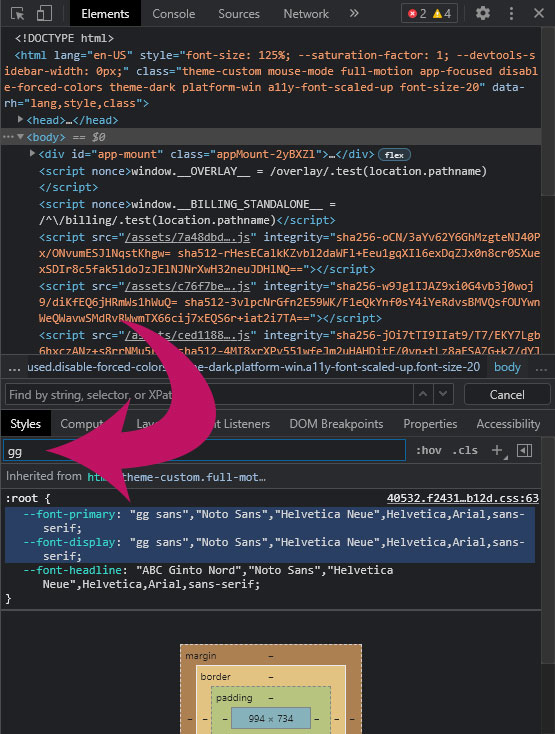Open the Network tab

click(x=306, y=14)
